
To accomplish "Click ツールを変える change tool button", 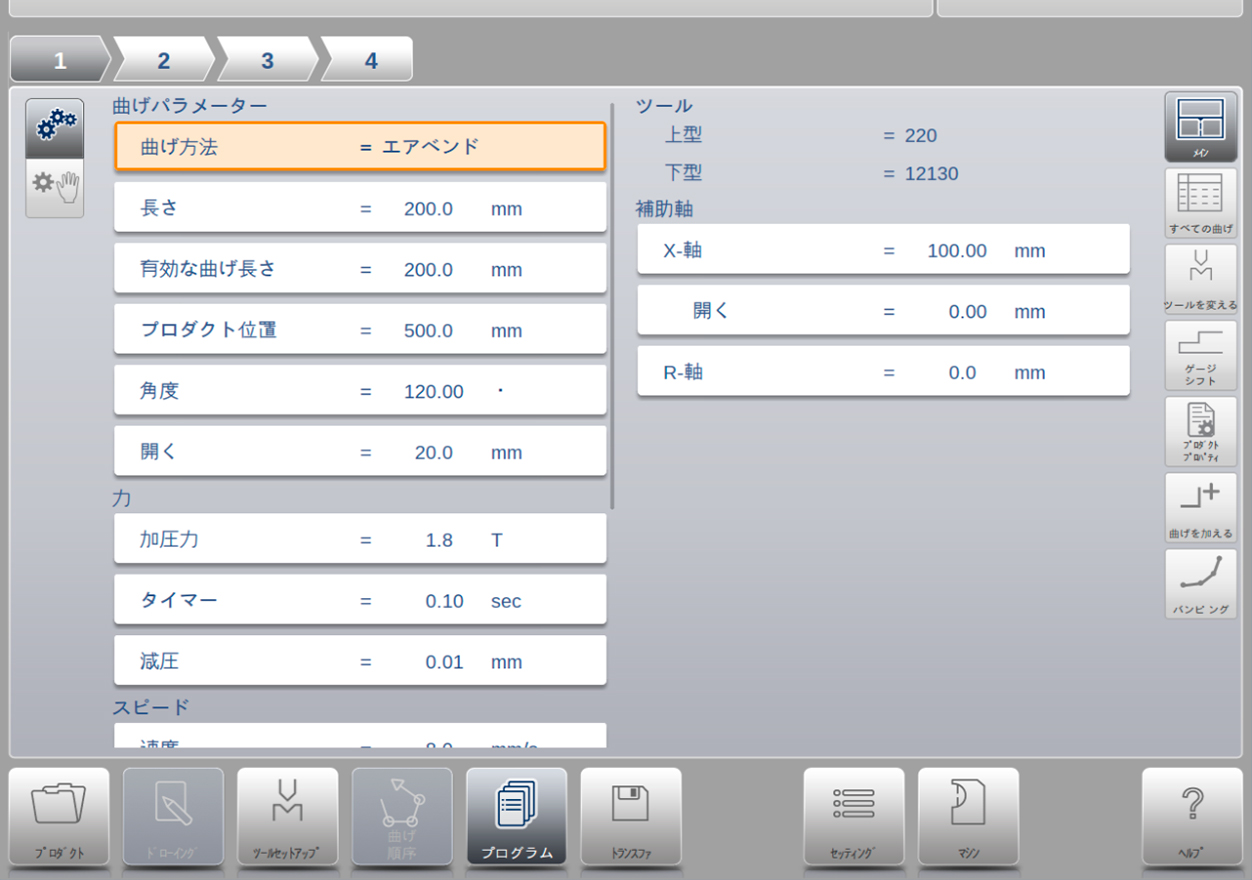I will click(1200, 279).
